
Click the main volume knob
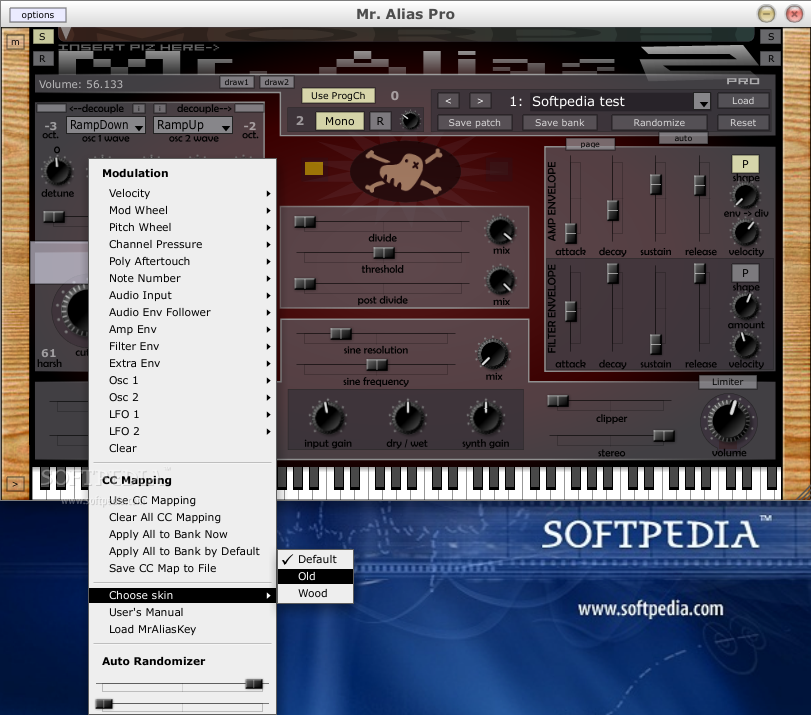[x=729, y=420]
